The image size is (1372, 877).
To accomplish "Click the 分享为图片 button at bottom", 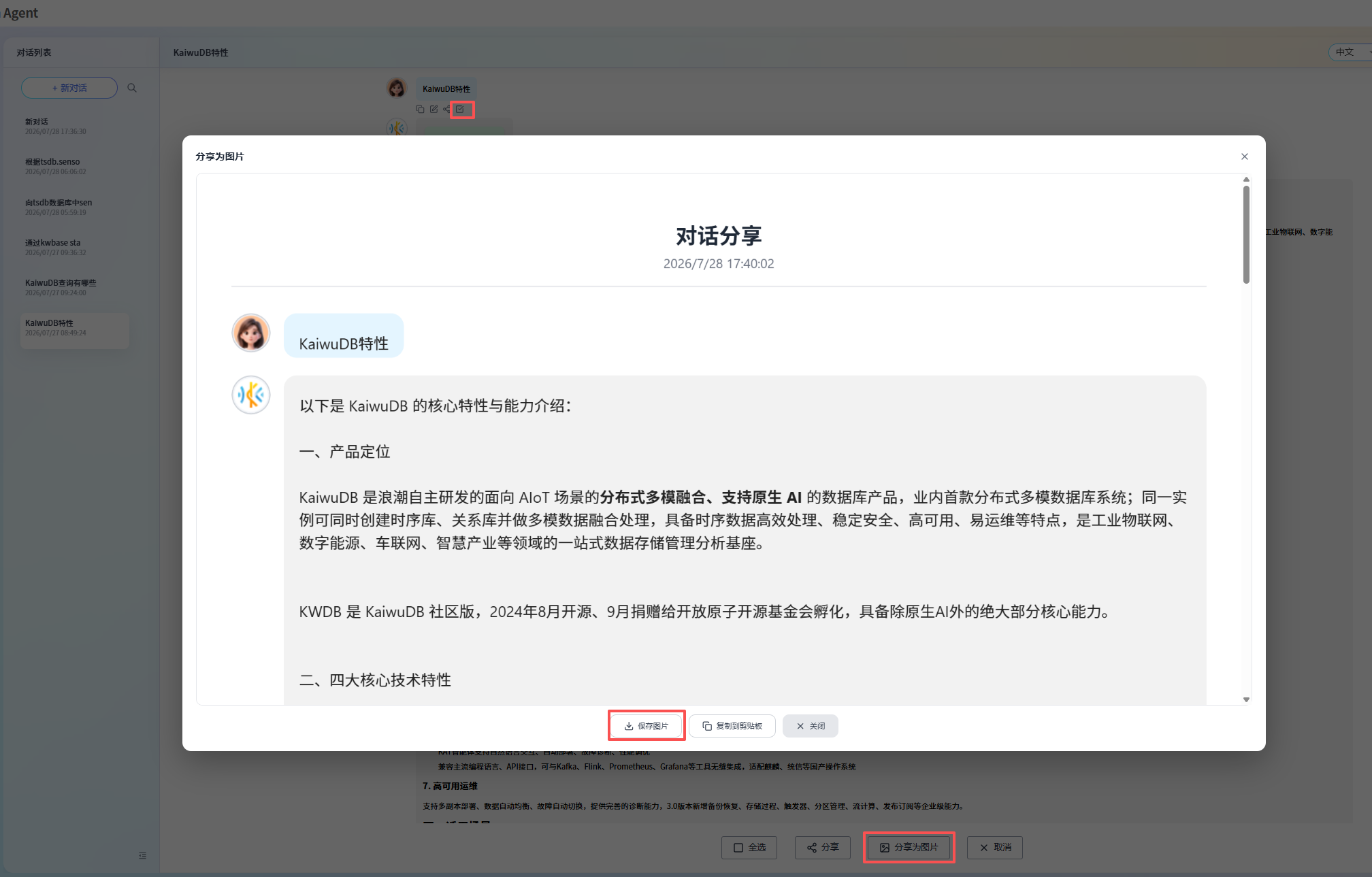I will [x=909, y=847].
